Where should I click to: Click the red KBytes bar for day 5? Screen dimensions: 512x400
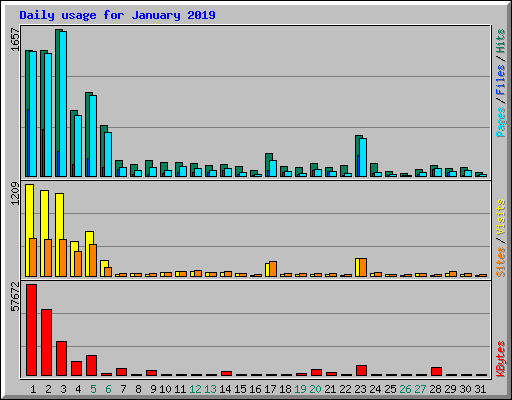91,365
